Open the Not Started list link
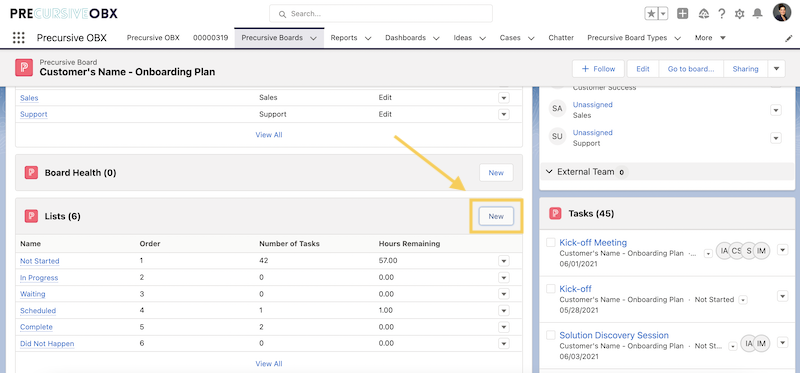 [x=40, y=261]
